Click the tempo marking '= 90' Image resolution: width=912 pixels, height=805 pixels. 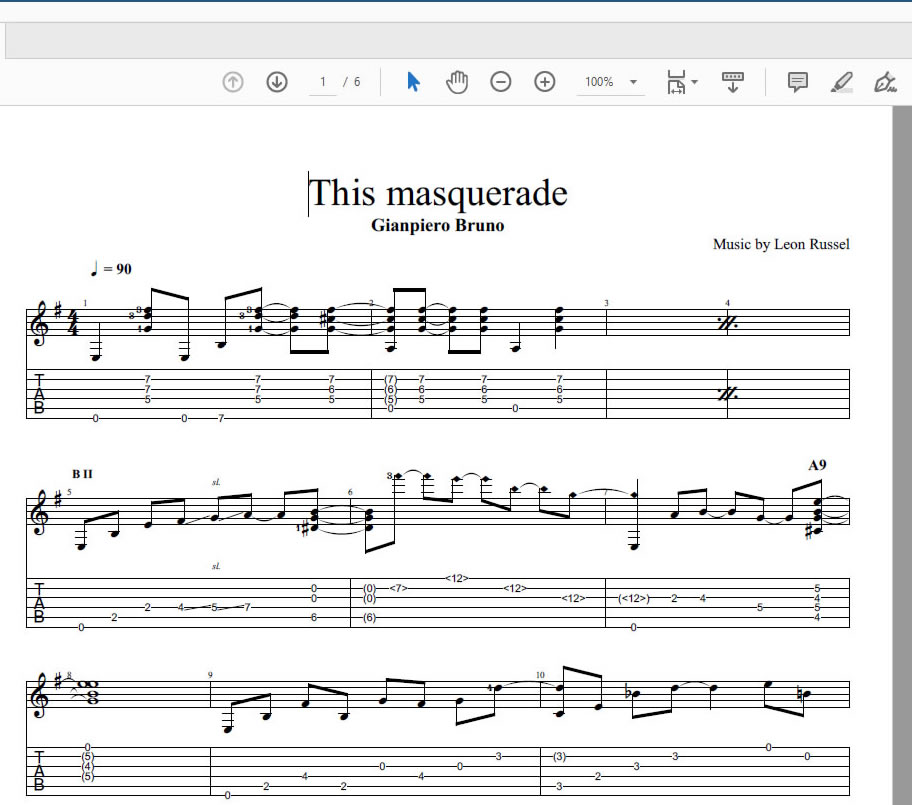(x=117, y=269)
